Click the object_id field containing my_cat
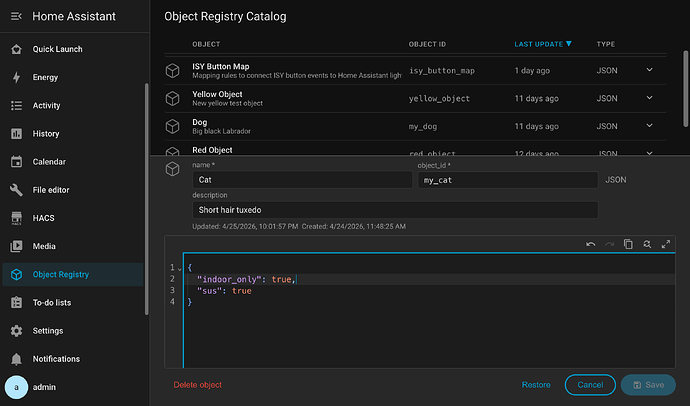The width and height of the screenshot is (690, 406). 508,180
